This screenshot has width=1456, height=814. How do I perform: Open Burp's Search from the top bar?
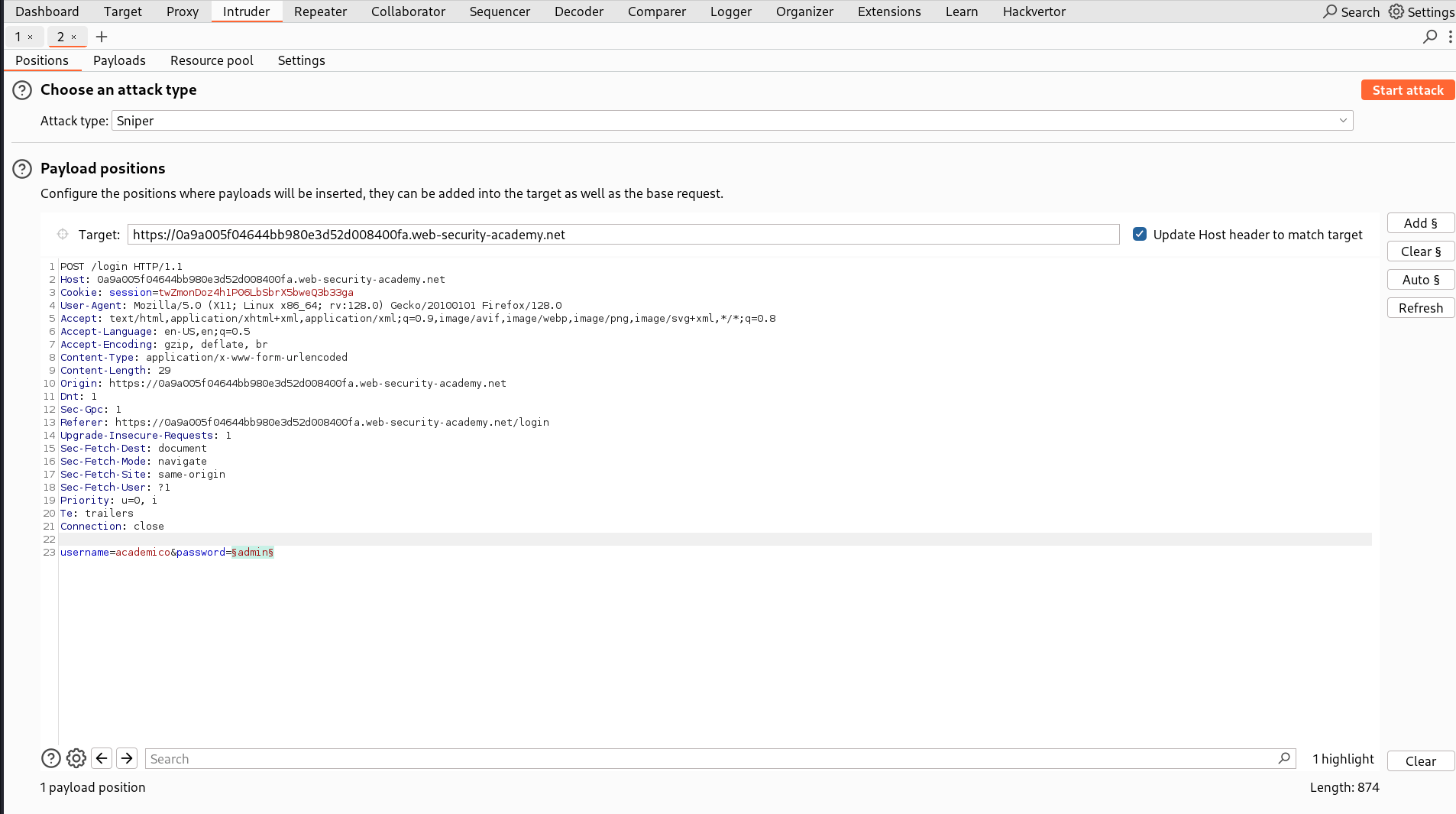1351,11
